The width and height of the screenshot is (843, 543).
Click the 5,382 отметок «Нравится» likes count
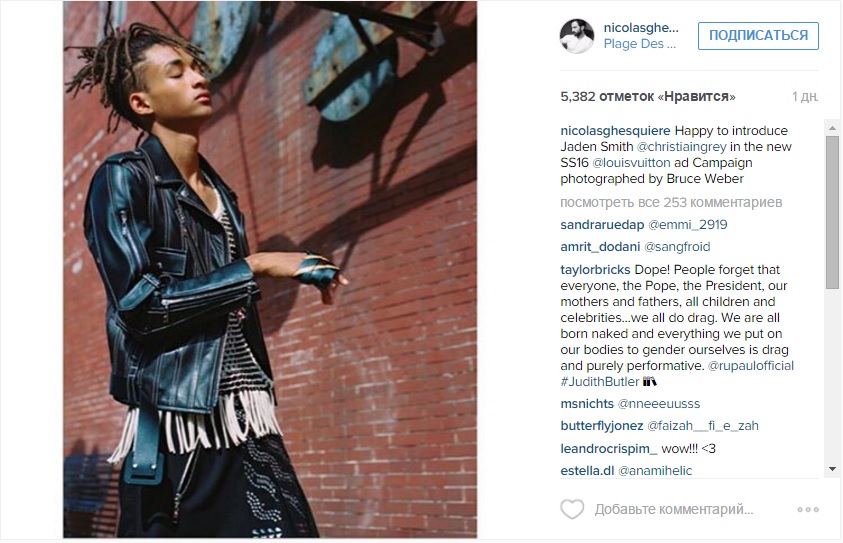pyautogui.click(x=648, y=97)
